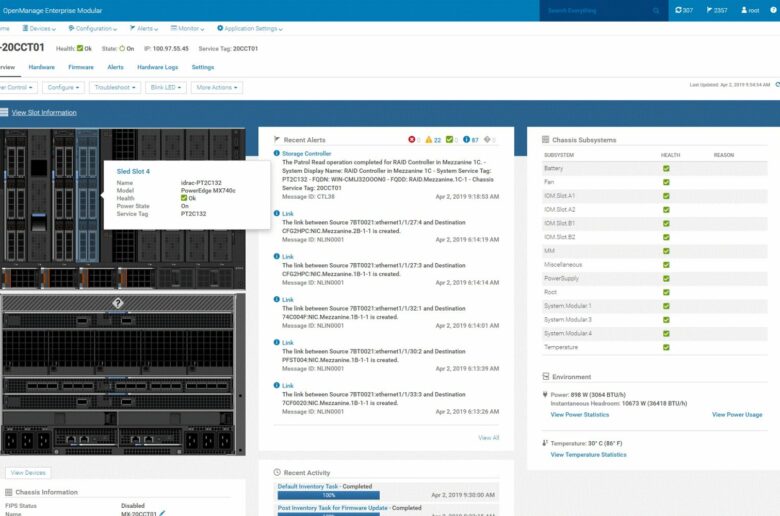Click the question mark badge on chassis rear

point(117,303)
